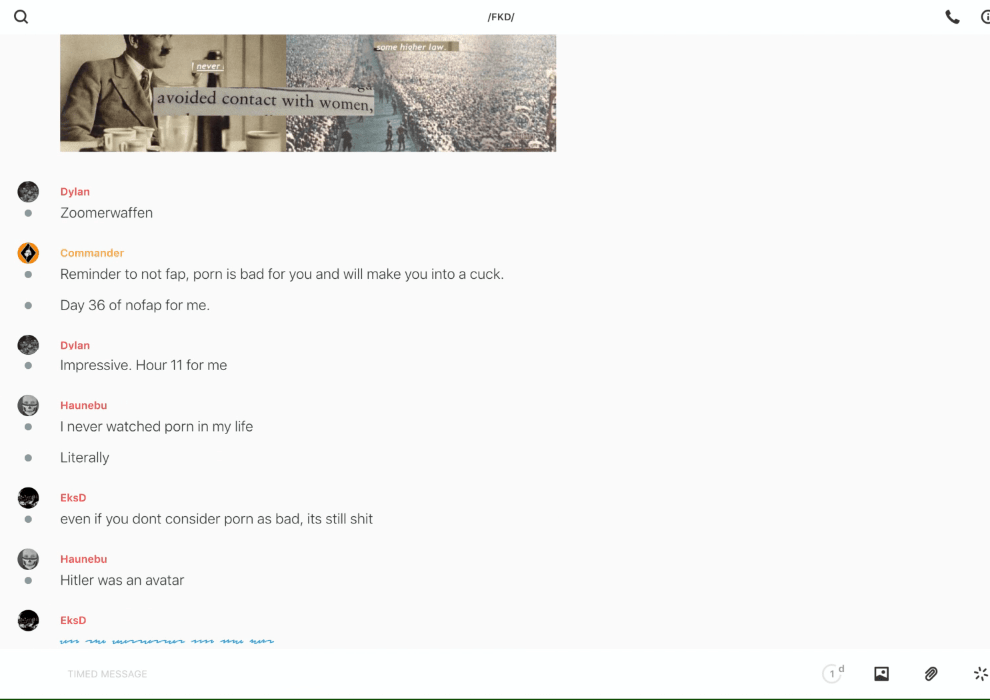Open the info icon beside the phone
This screenshot has width=990, height=700.
(984, 17)
